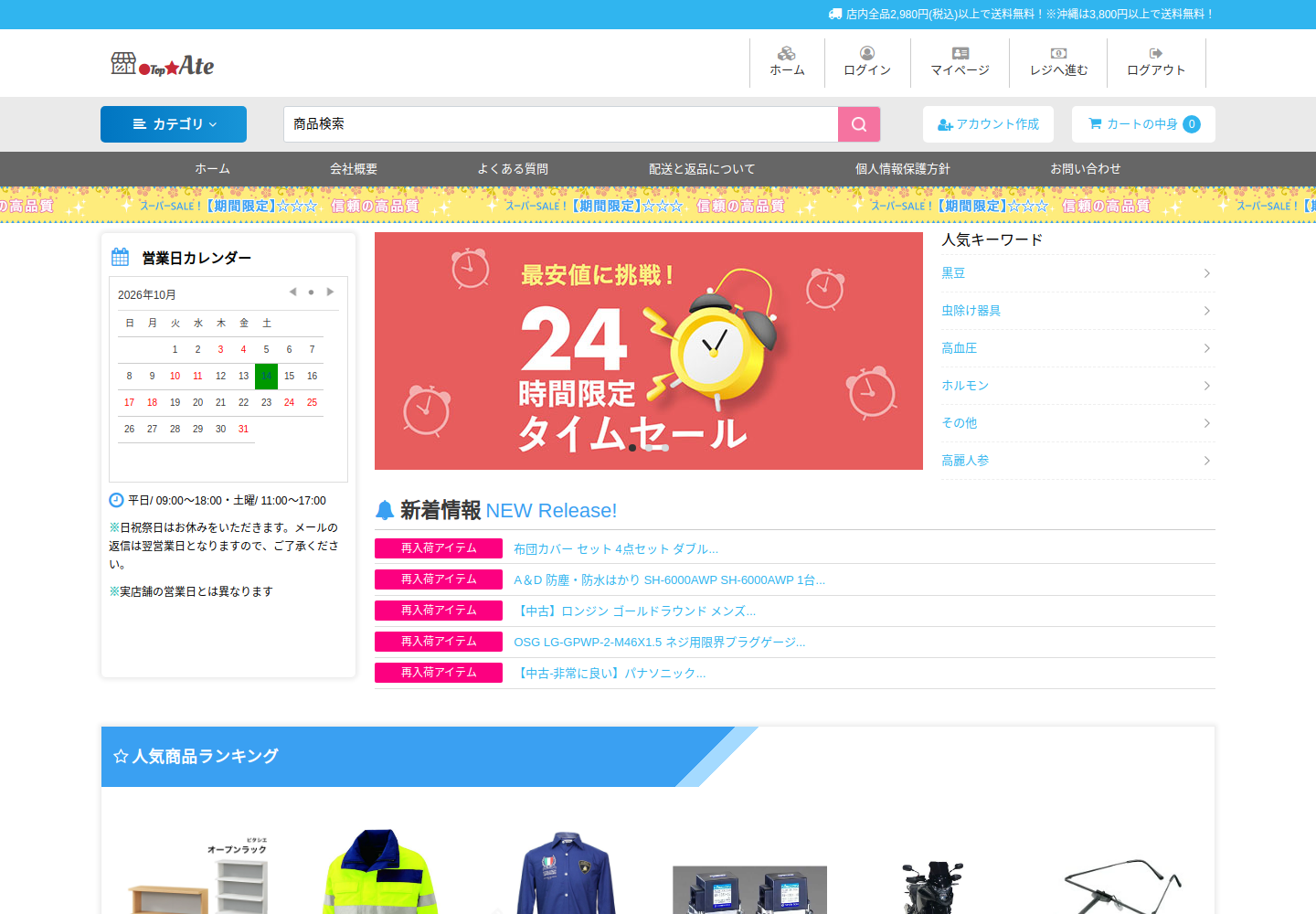
Task: Click the motorcycle product thumbnail
Action: click(933, 887)
